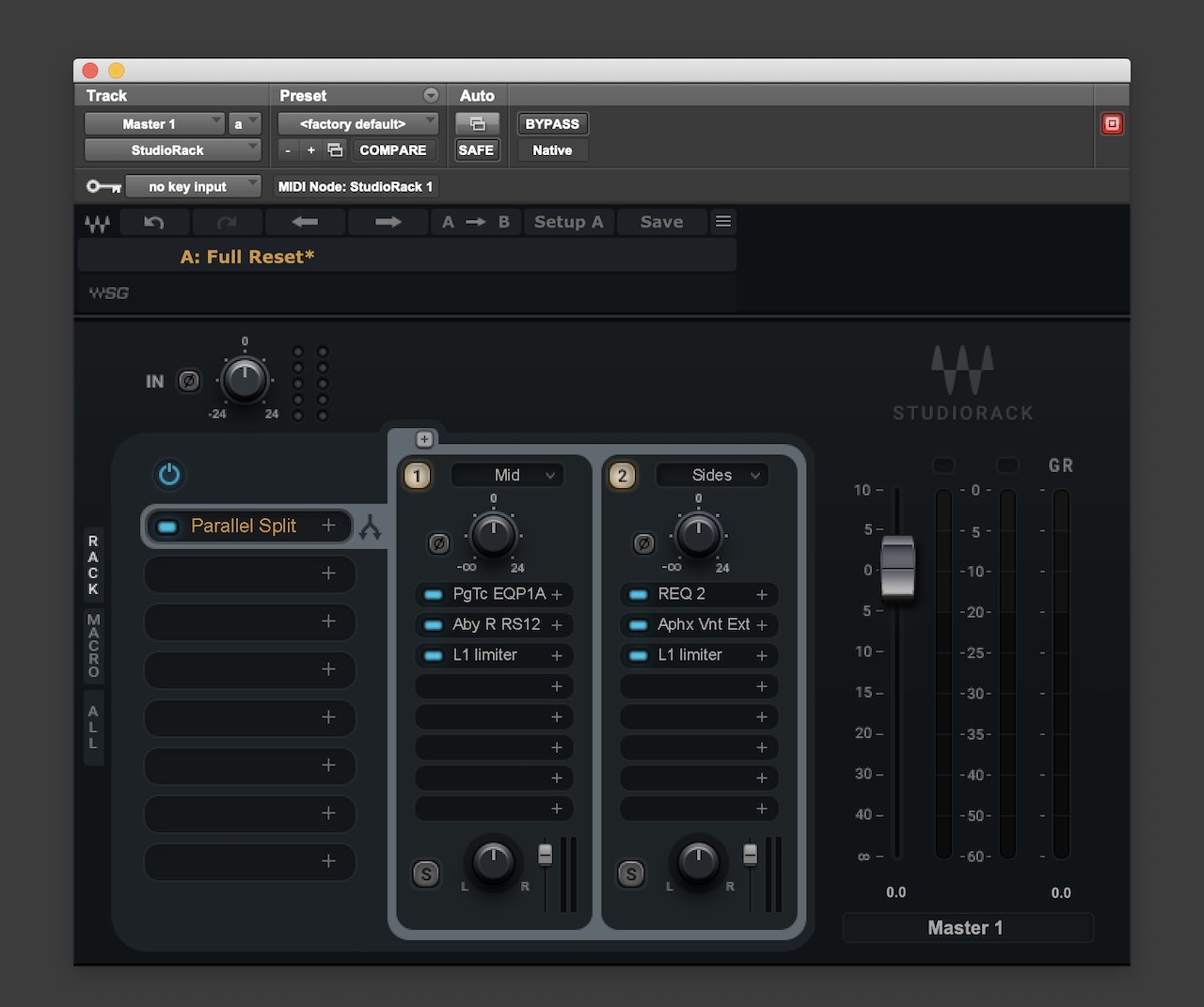Click the main output fader handle
The width and height of the screenshot is (1204, 1007).
coord(897,567)
